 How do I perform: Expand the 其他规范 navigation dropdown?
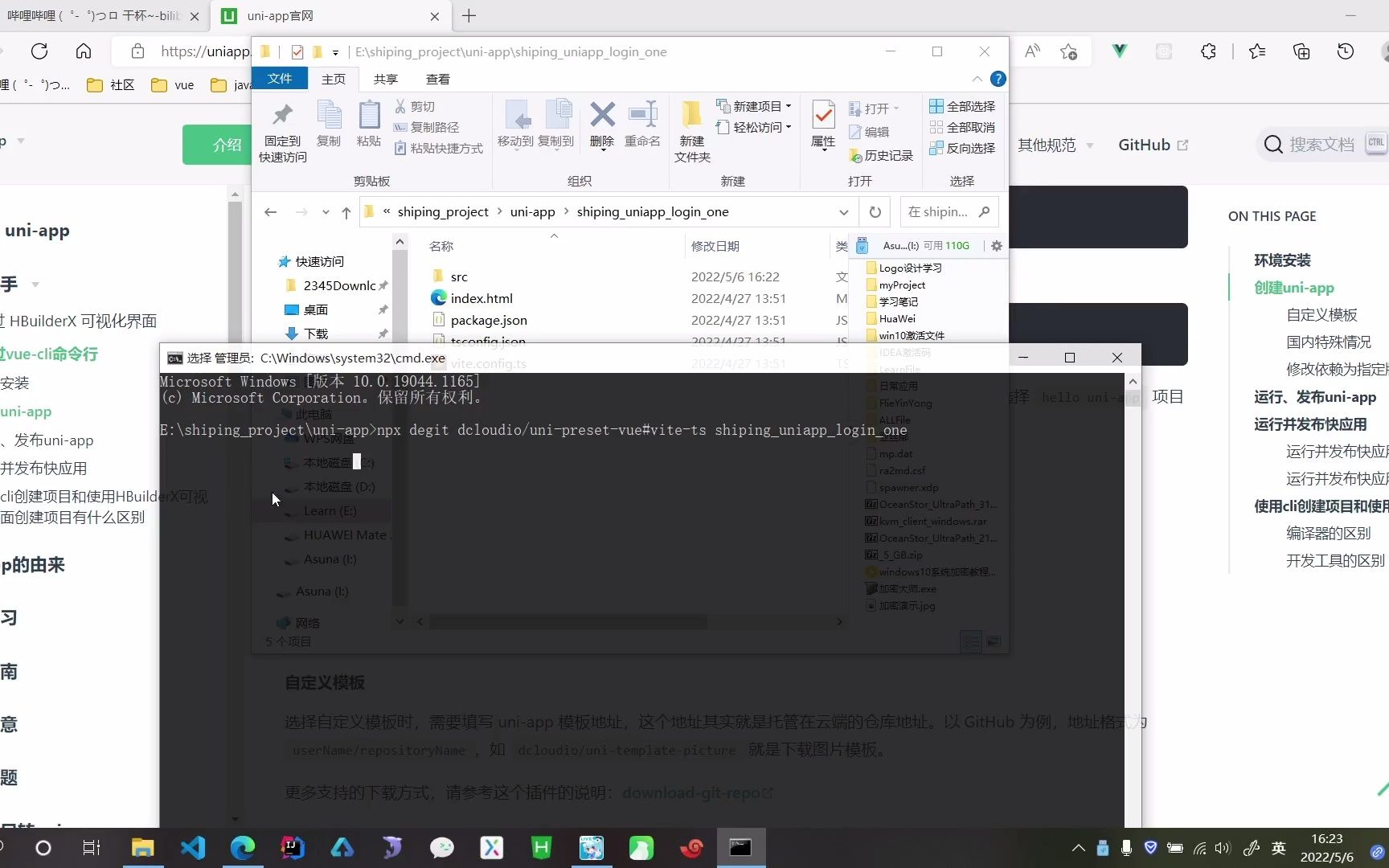pos(1054,145)
